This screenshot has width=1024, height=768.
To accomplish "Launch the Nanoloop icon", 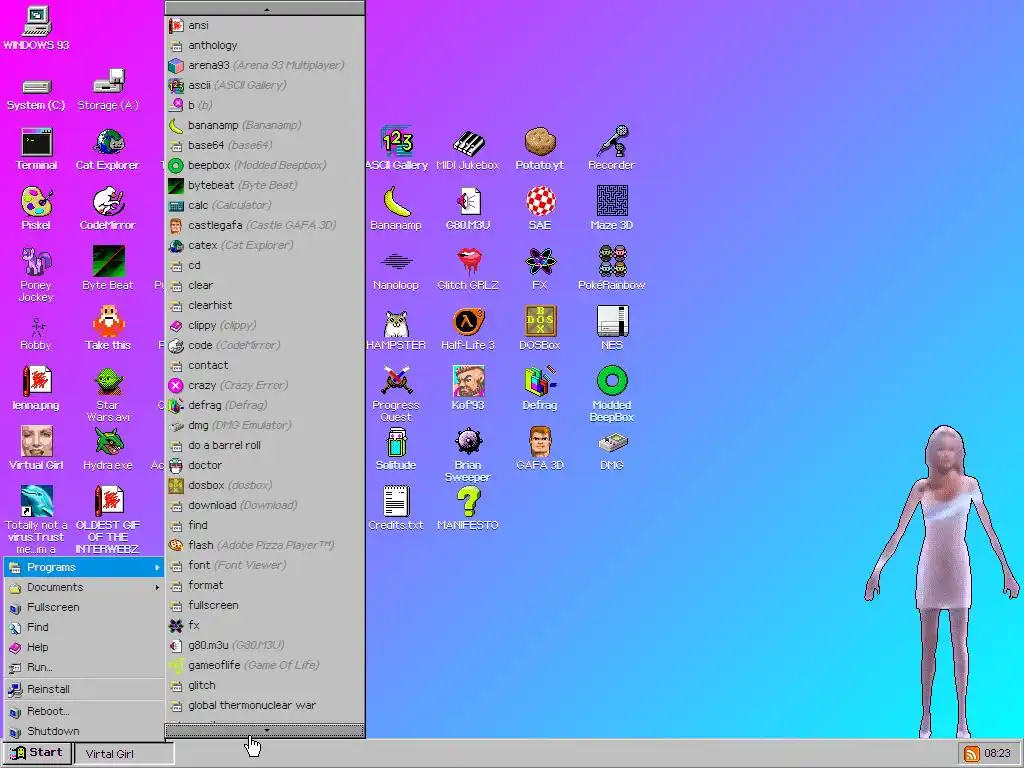I will [x=396, y=272].
